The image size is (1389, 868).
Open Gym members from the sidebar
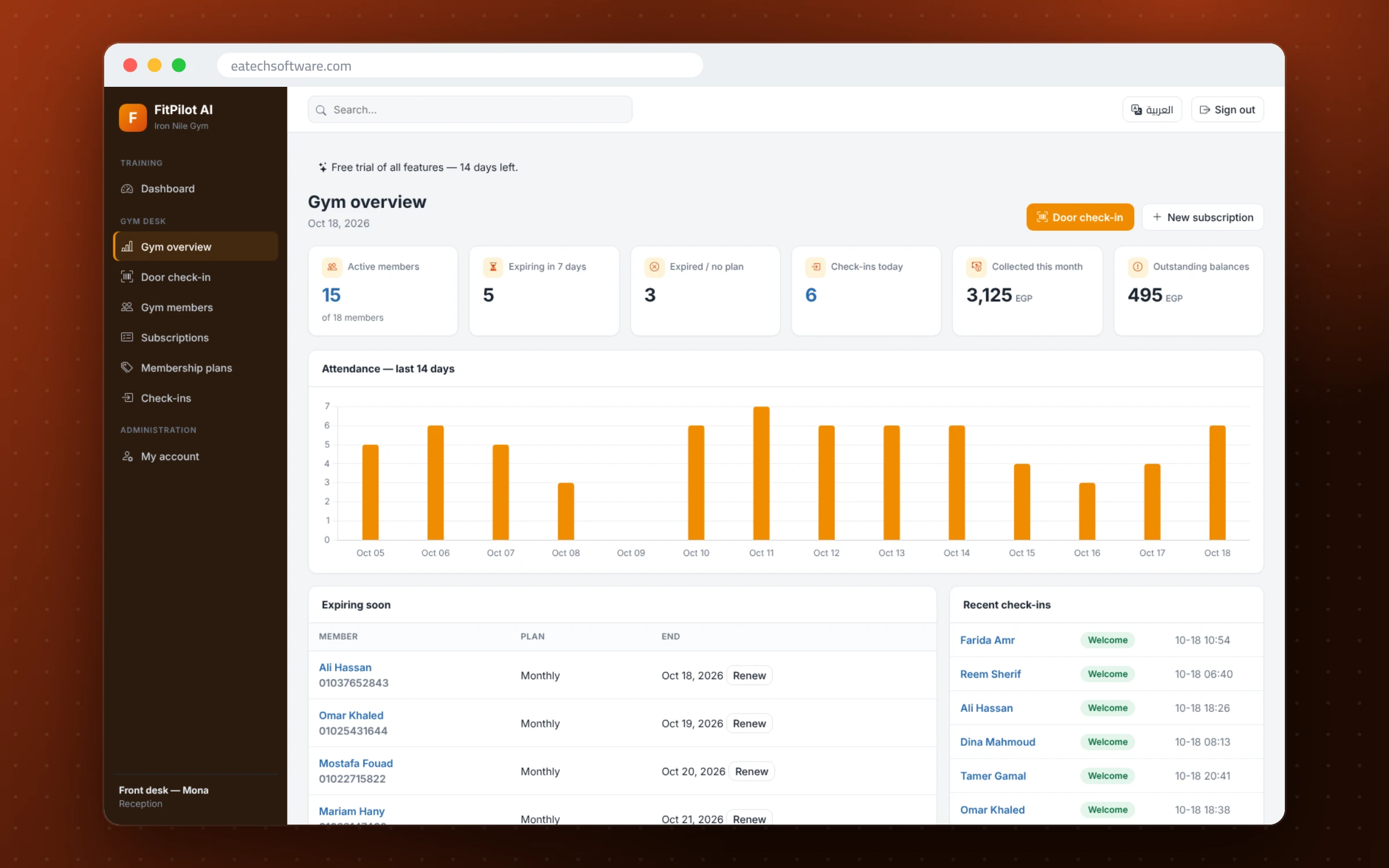tap(196, 307)
